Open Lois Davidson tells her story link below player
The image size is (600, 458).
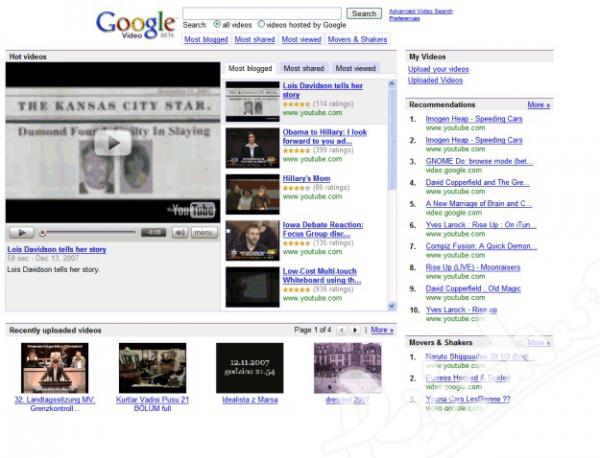(57, 249)
